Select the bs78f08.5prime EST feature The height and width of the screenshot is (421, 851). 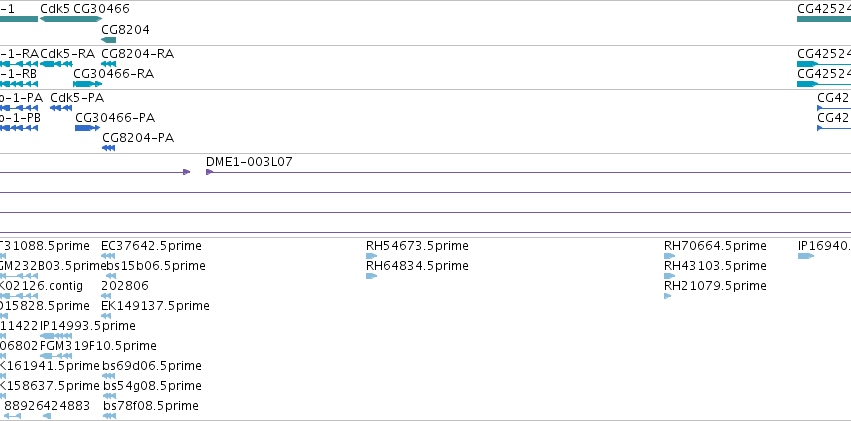click(110, 416)
